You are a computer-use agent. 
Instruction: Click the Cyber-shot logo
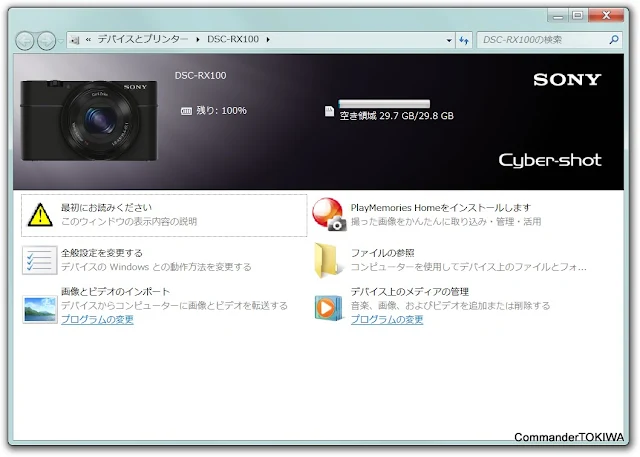tap(550, 160)
